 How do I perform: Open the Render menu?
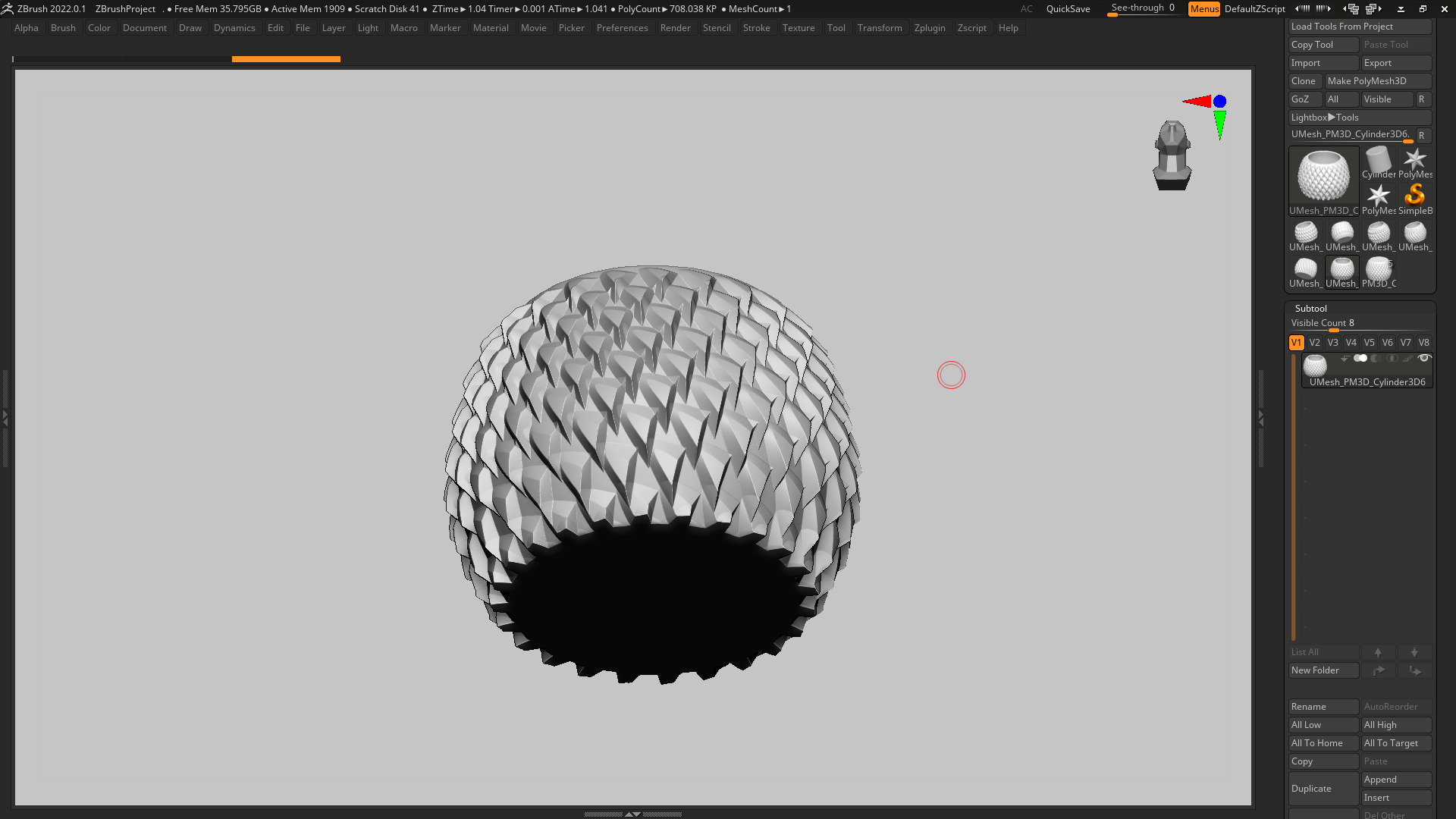(x=675, y=28)
